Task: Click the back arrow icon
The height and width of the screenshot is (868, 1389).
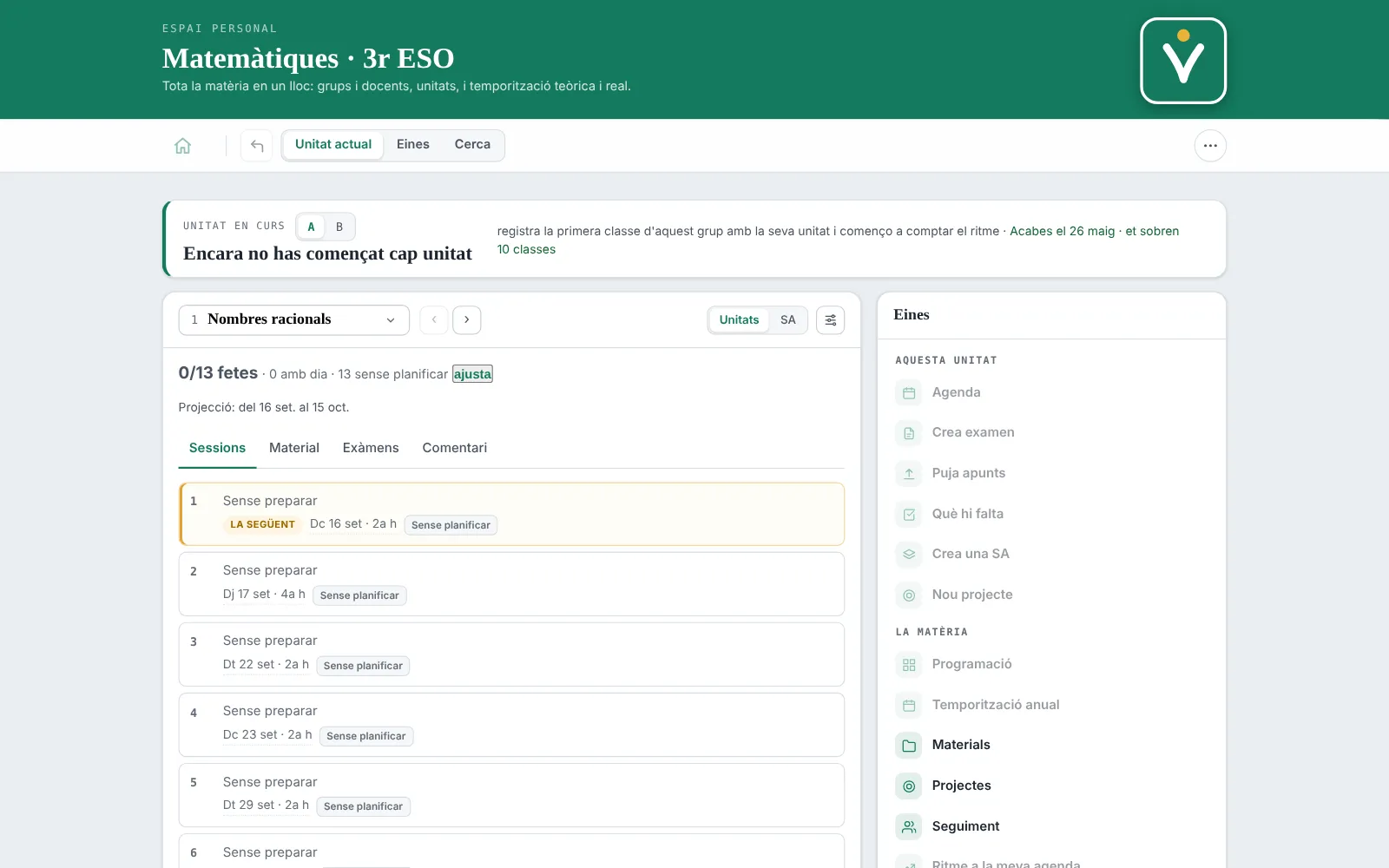Action: (x=257, y=146)
